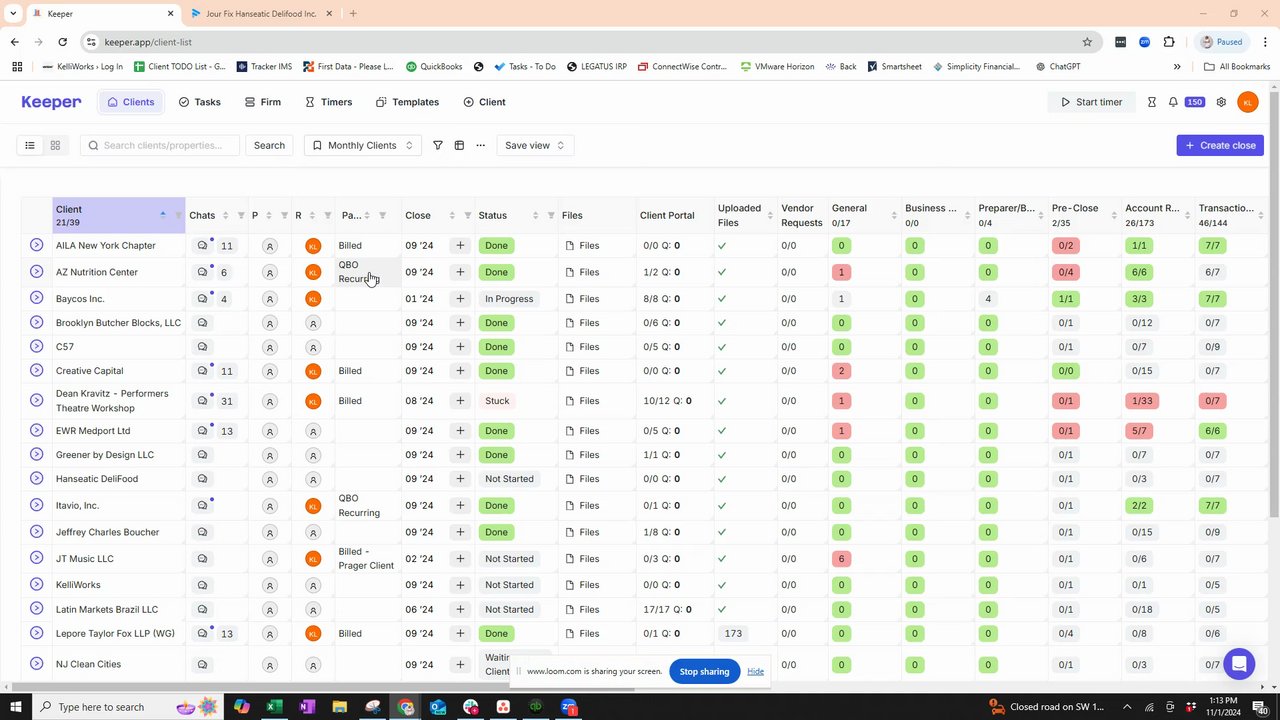Stop sharing the screen with Loom
This screenshot has width=1280, height=720.
pos(704,671)
